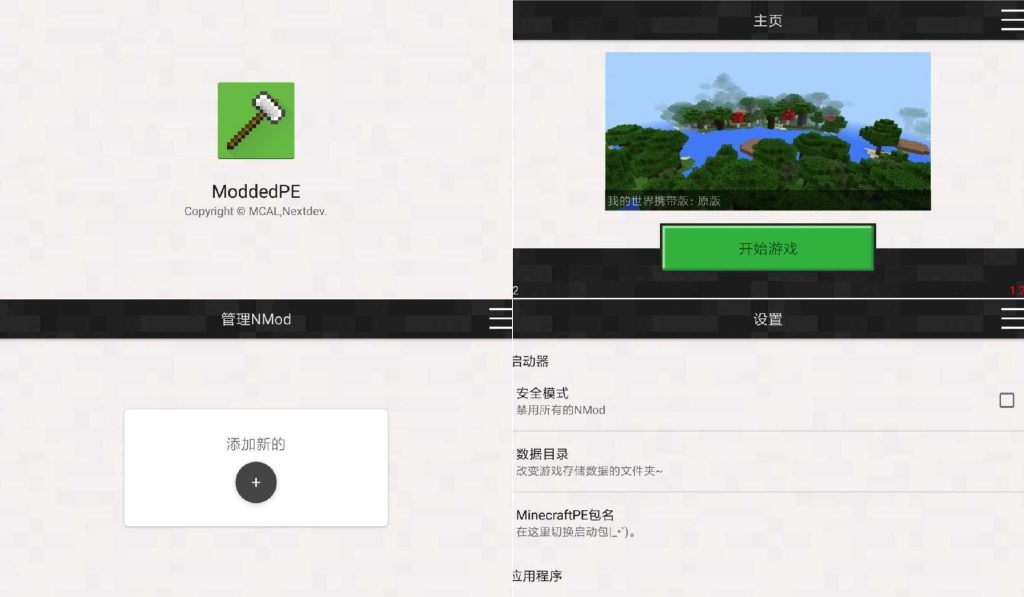The width and height of the screenshot is (1024, 597).
Task: Click the ModdedPE title text
Action: 256,191
